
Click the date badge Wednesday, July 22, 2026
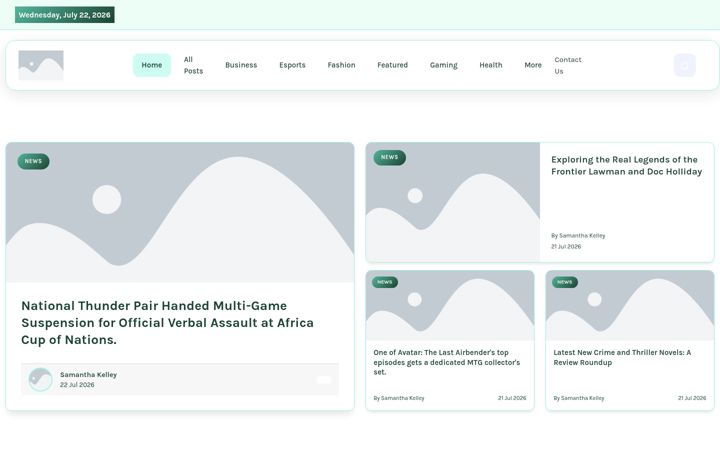click(x=65, y=15)
